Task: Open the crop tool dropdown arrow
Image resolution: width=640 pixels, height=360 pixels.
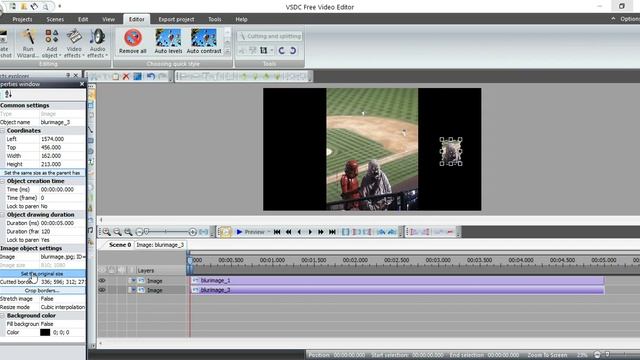Action: pos(272,51)
